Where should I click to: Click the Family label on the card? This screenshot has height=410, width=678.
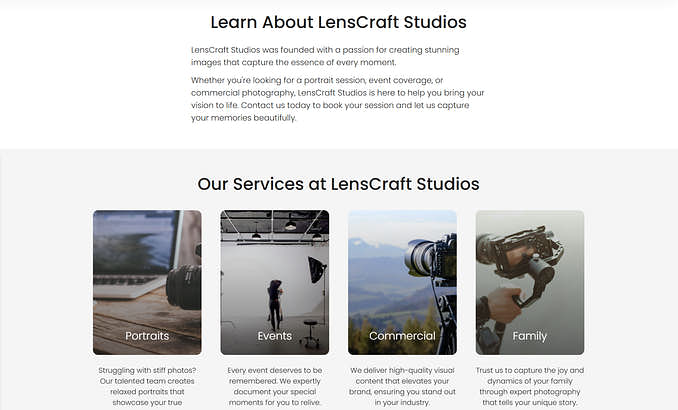coord(530,336)
